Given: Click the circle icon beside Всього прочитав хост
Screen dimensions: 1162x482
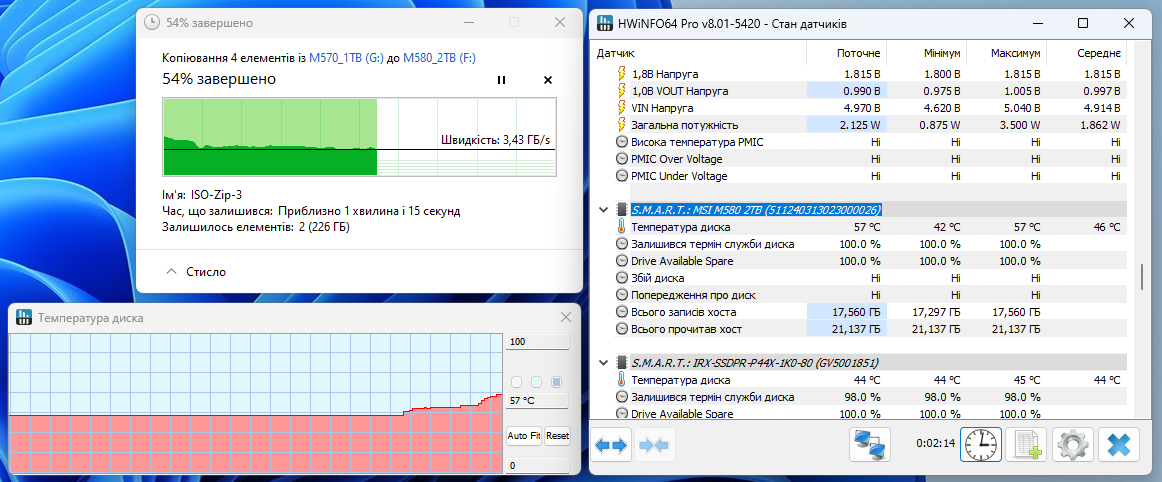Looking at the screenshot, I should coord(622,329).
